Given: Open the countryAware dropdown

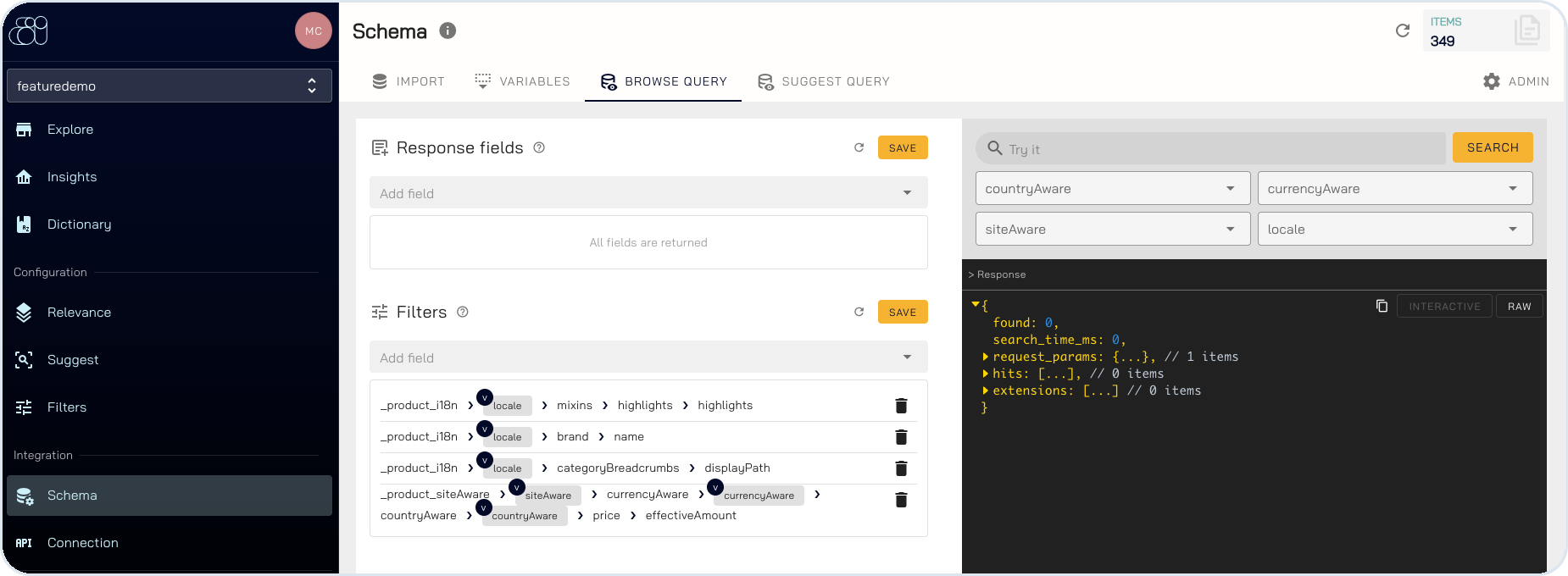Looking at the screenshot, I should (x=1113, y=188).
